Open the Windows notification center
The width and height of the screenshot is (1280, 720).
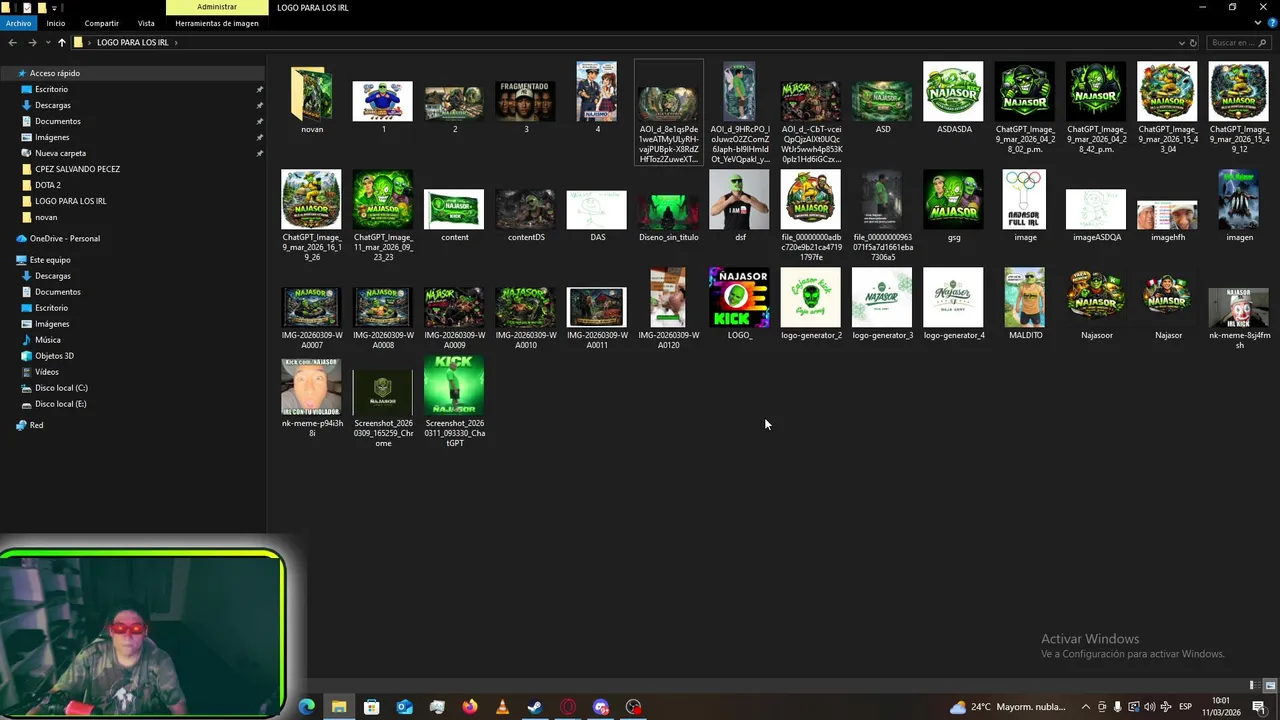1259,707
